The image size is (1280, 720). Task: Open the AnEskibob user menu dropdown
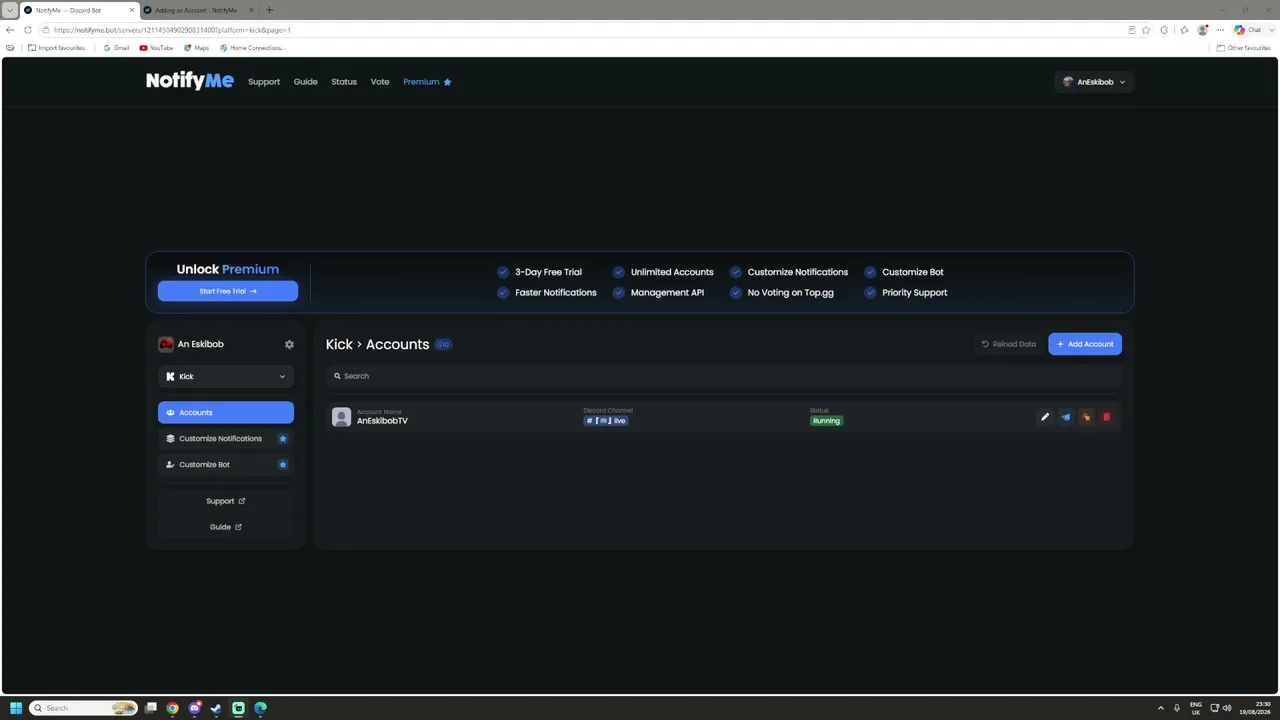tap(1094, 82)
